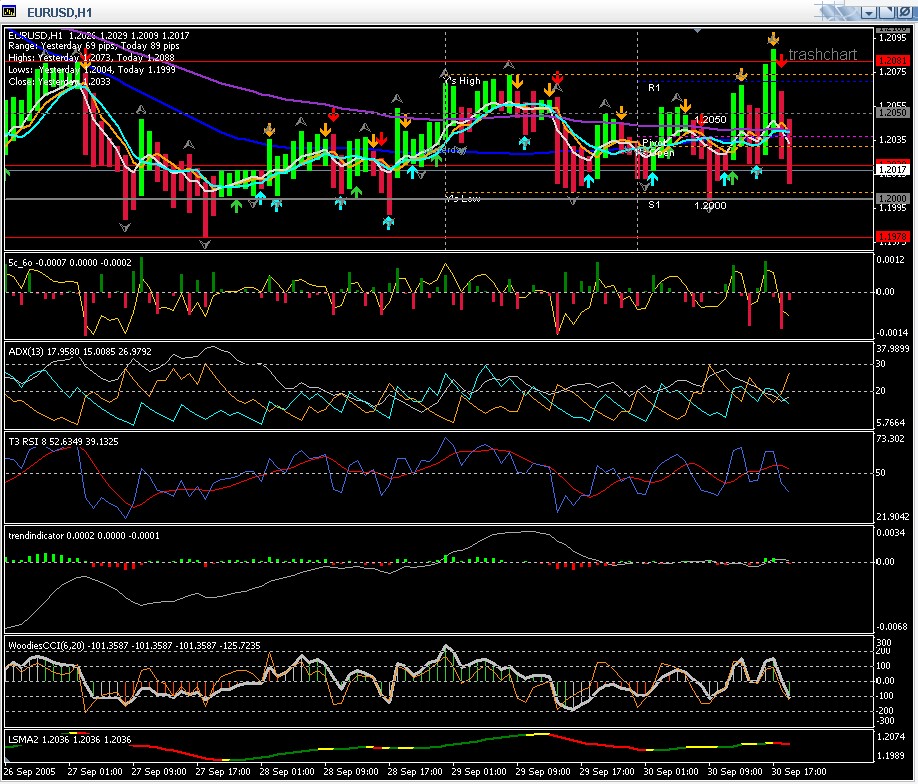Select the R1 pivot label
918x784 pixels.
[x=654, y=87]
